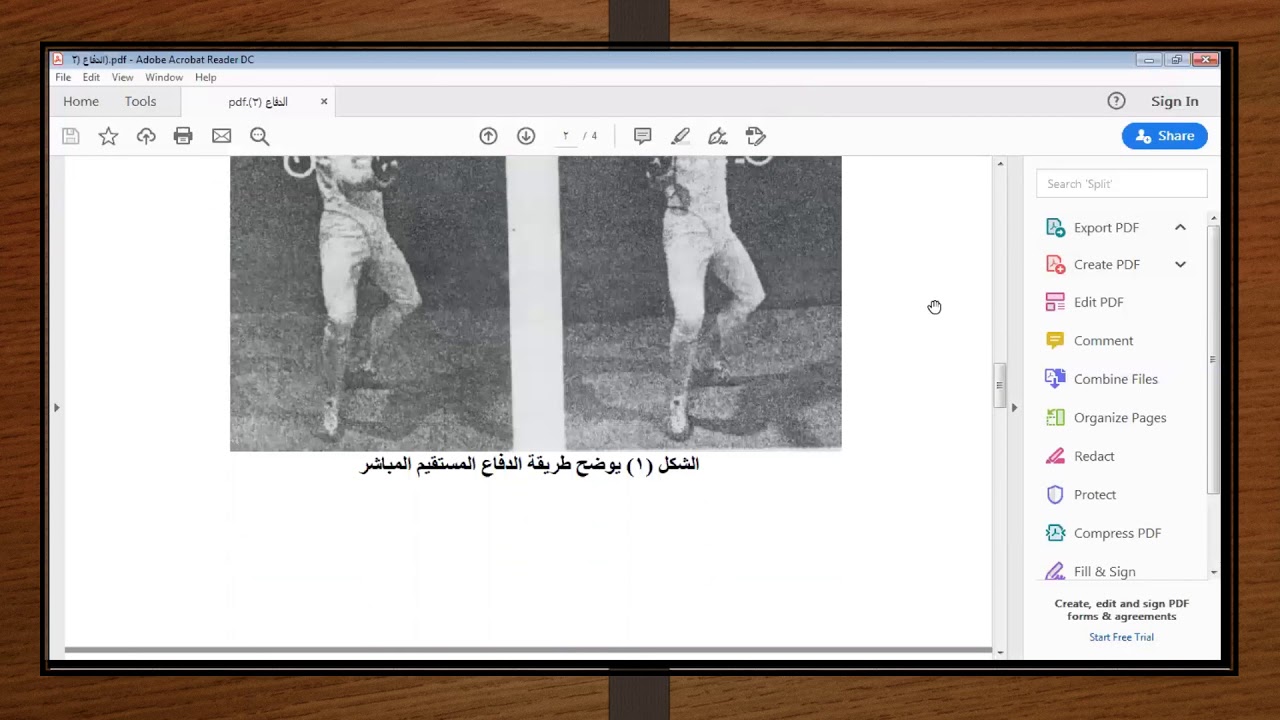Bookmark with the star icon
Screen dimensions: 1280x720
pos(108,136)
